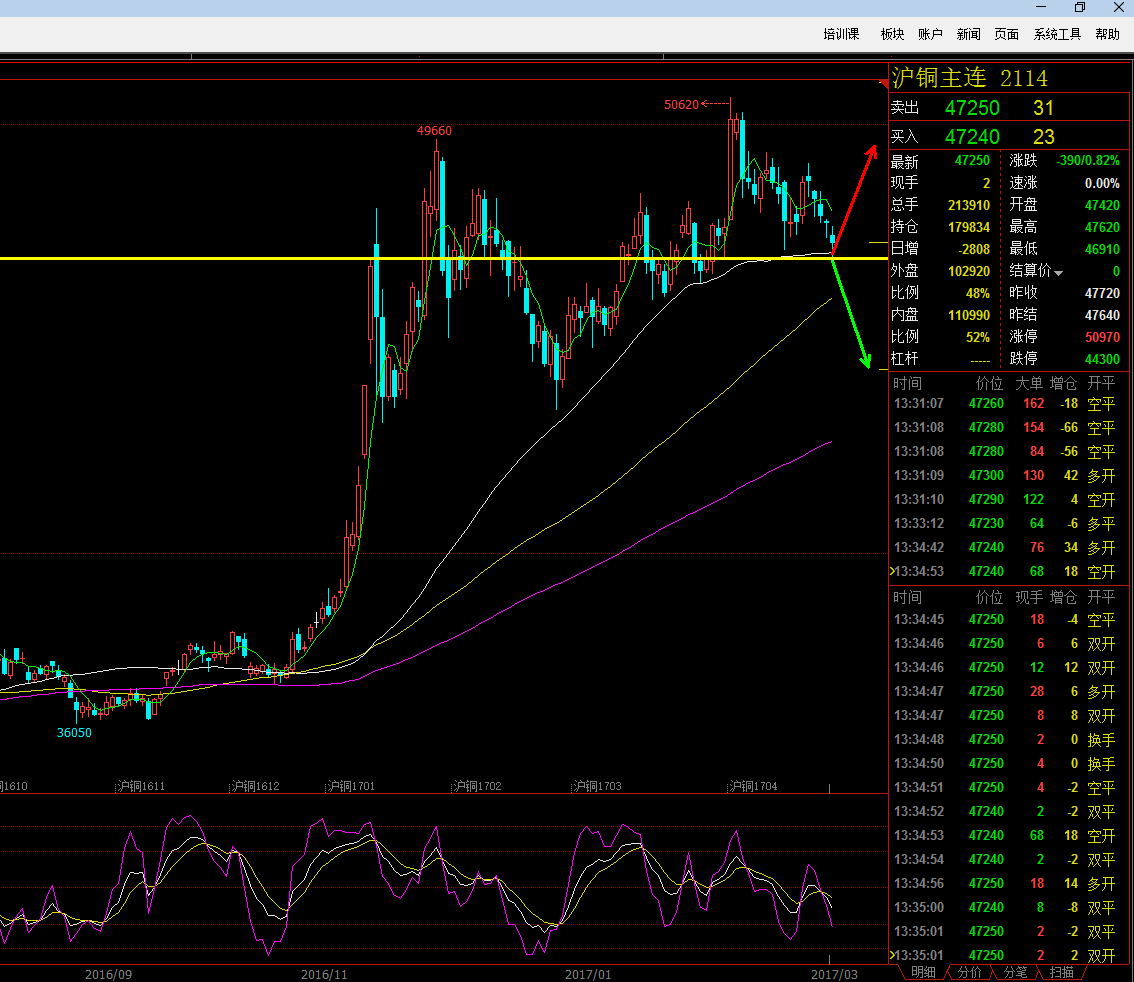Open the 系统工具 menu
1134x982 pixels.
(x=1057, y=34)
